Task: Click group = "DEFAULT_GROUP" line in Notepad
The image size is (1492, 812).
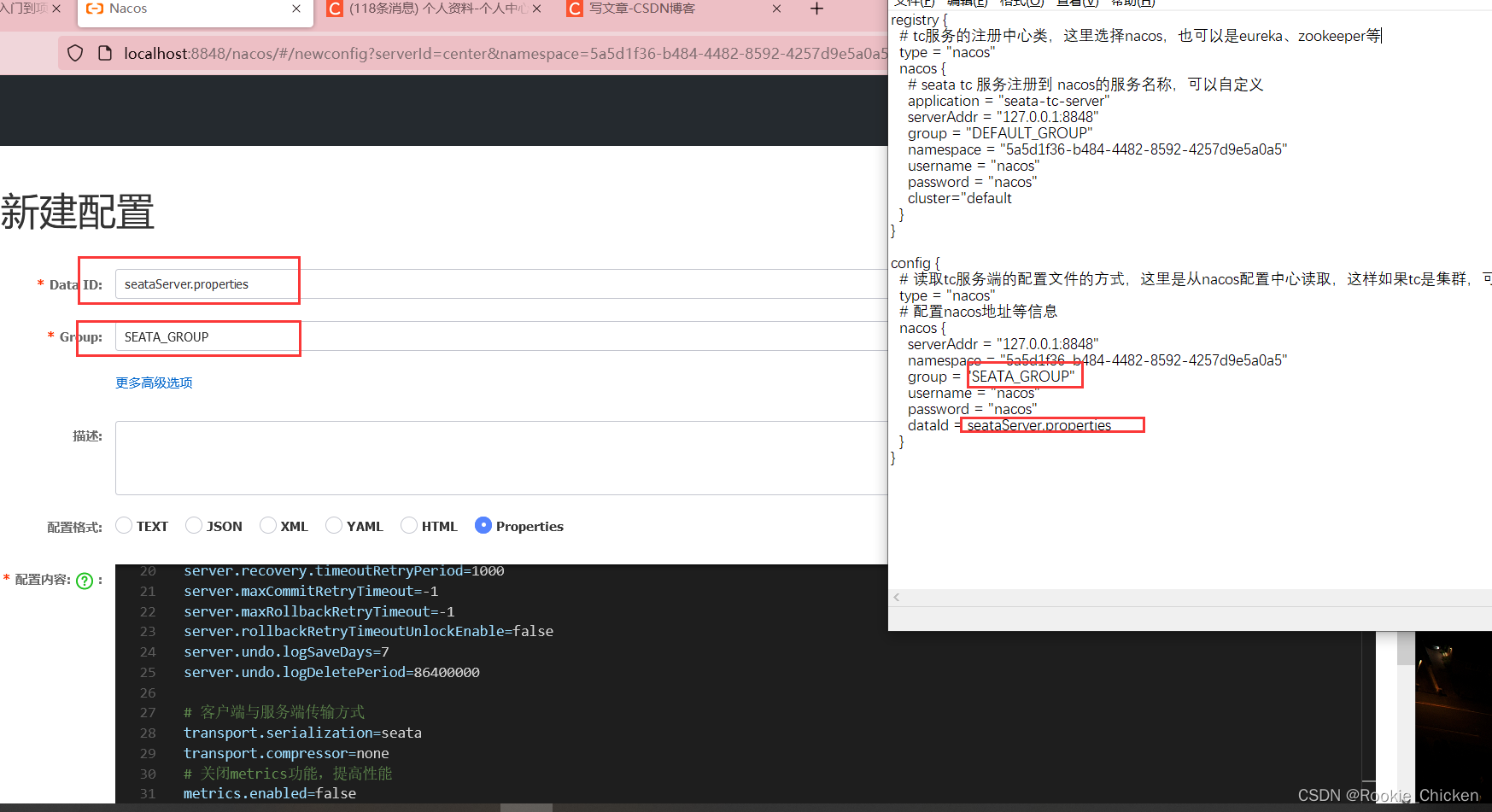Action: point(1000,133)
